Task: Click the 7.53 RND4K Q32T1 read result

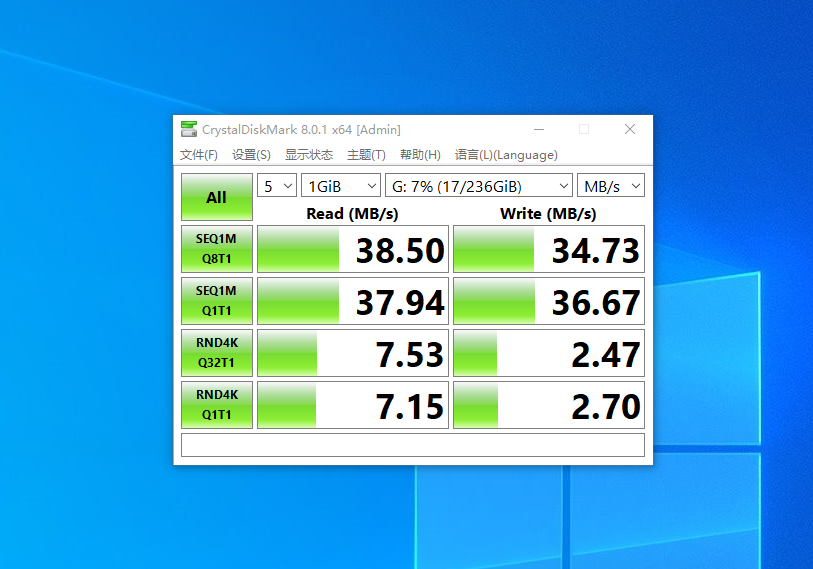Action: tap(353, 353)
